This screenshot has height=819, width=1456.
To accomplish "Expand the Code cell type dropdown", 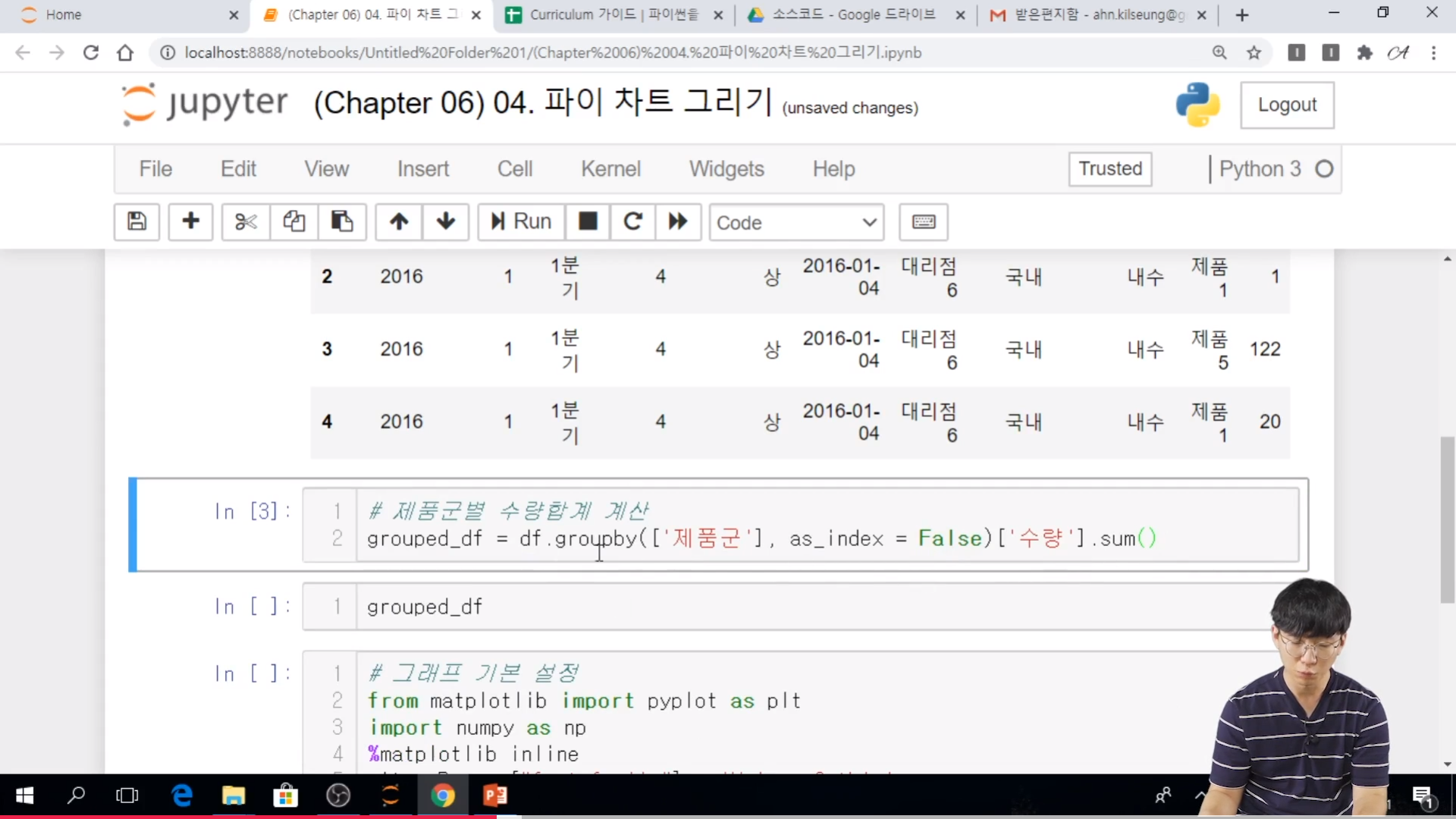I will coord(796,222).
